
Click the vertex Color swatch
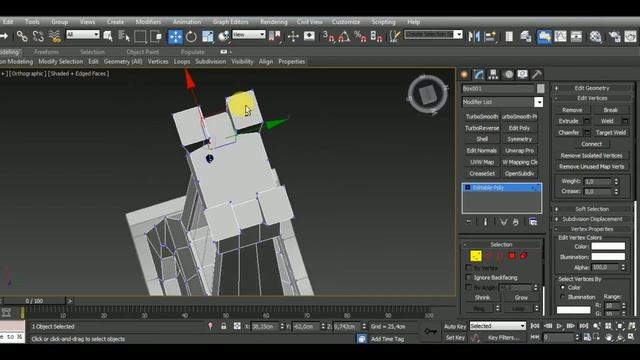tap(608, 247)
